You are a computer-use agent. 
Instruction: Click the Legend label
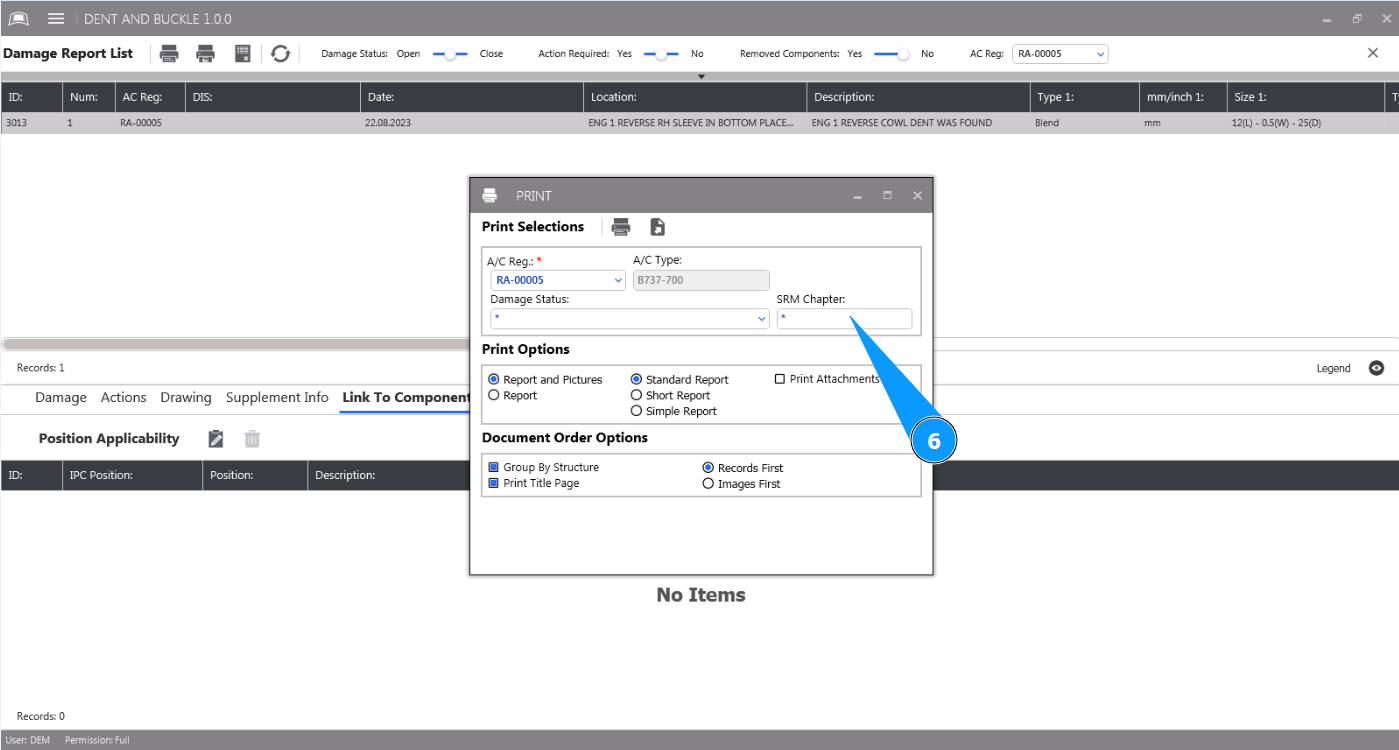click(x=1333, y=368)
